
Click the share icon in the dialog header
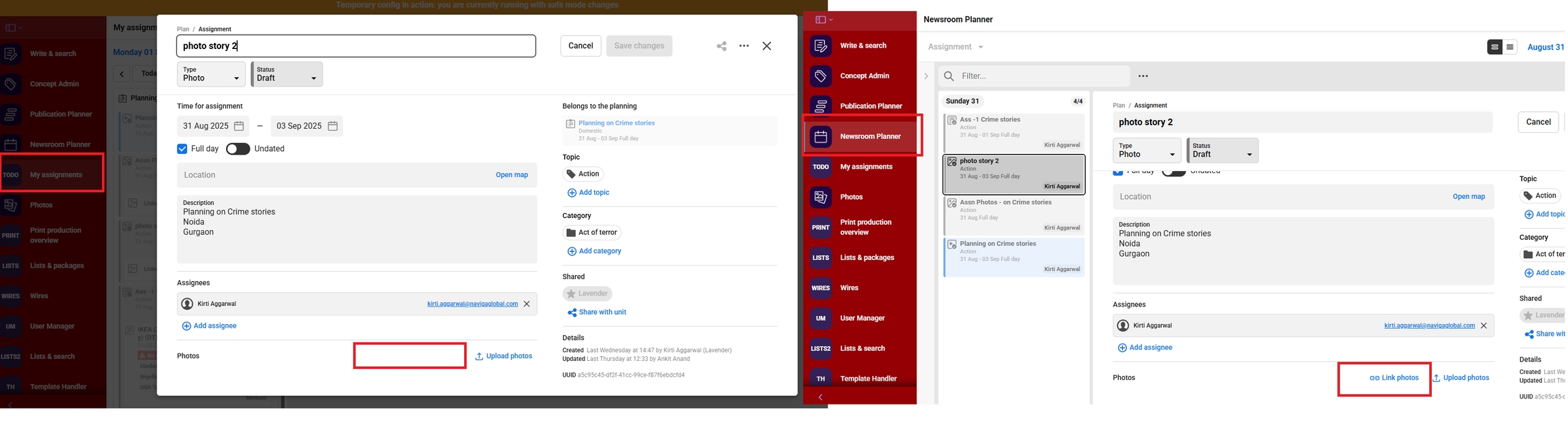point(721,46)
